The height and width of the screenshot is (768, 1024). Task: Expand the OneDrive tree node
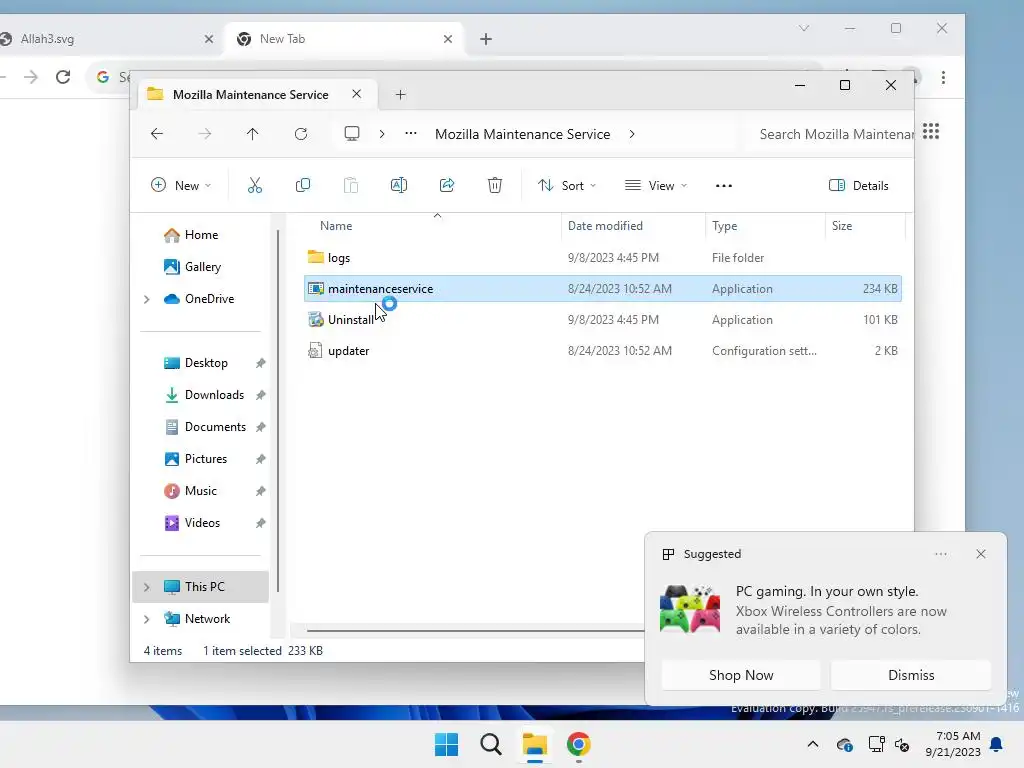pos(147,299)
